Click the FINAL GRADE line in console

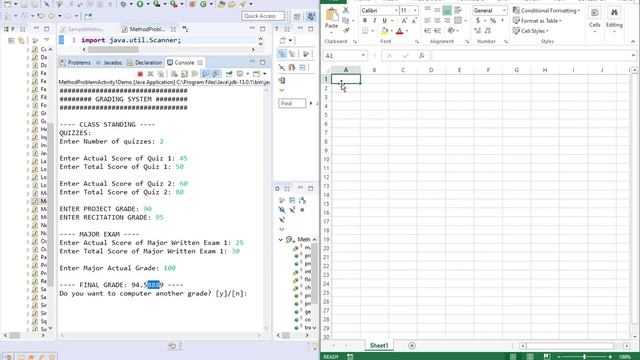[x=121, y=285]
